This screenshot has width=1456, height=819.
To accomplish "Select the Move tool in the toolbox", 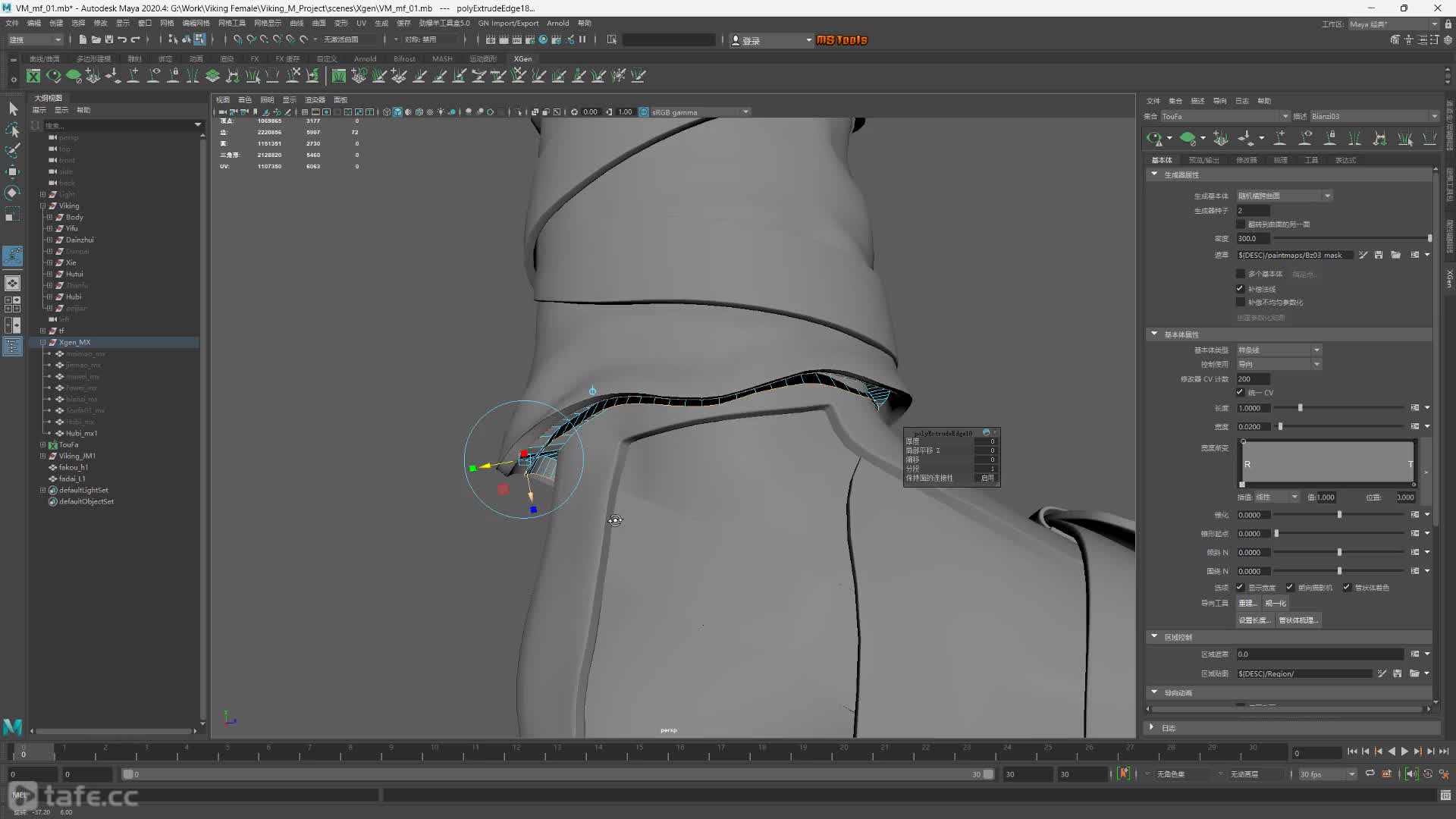I will coord(13,172).
